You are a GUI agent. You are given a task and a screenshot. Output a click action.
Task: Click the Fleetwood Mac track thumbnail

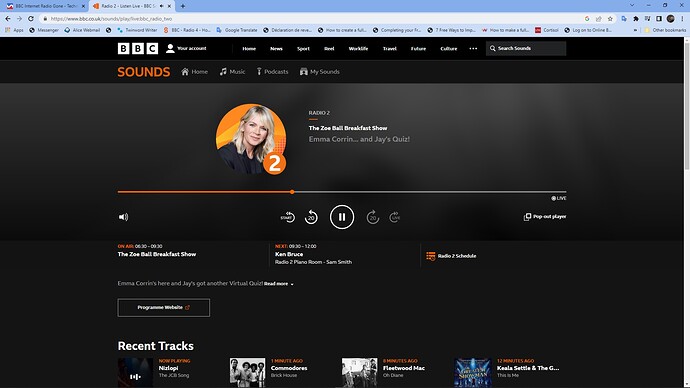coord(360,373)
